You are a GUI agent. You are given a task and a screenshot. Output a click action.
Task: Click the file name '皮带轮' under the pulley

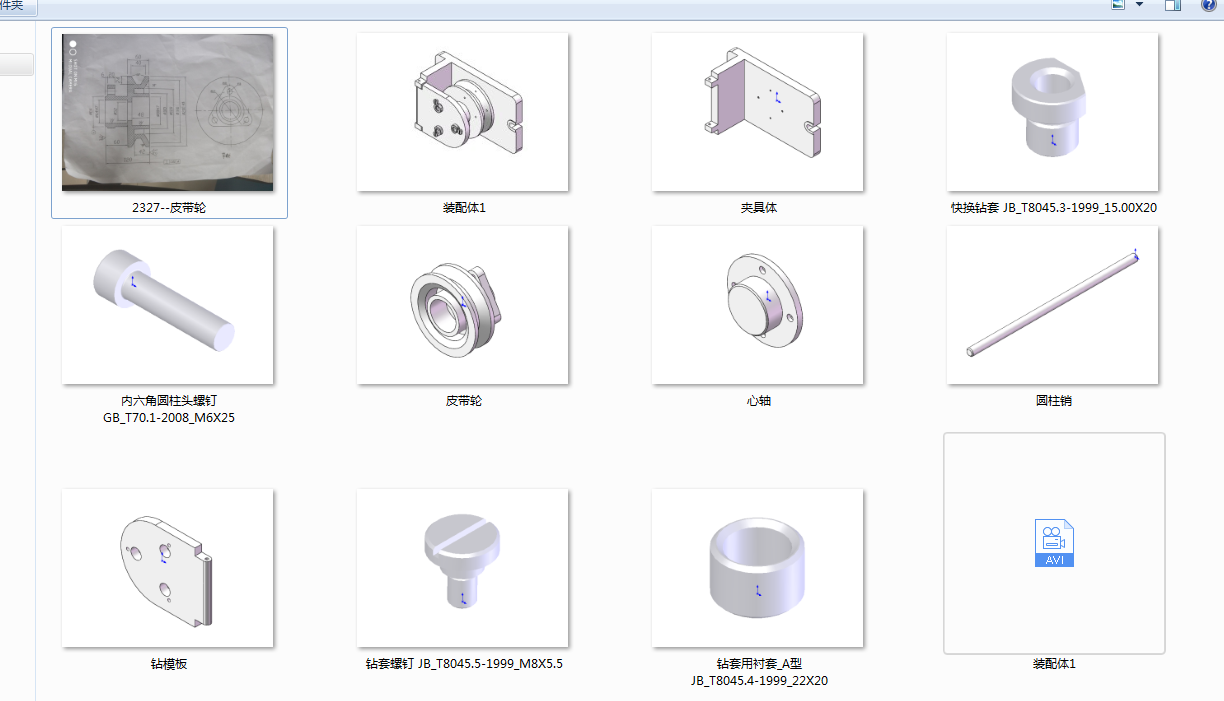click(464, 401)
